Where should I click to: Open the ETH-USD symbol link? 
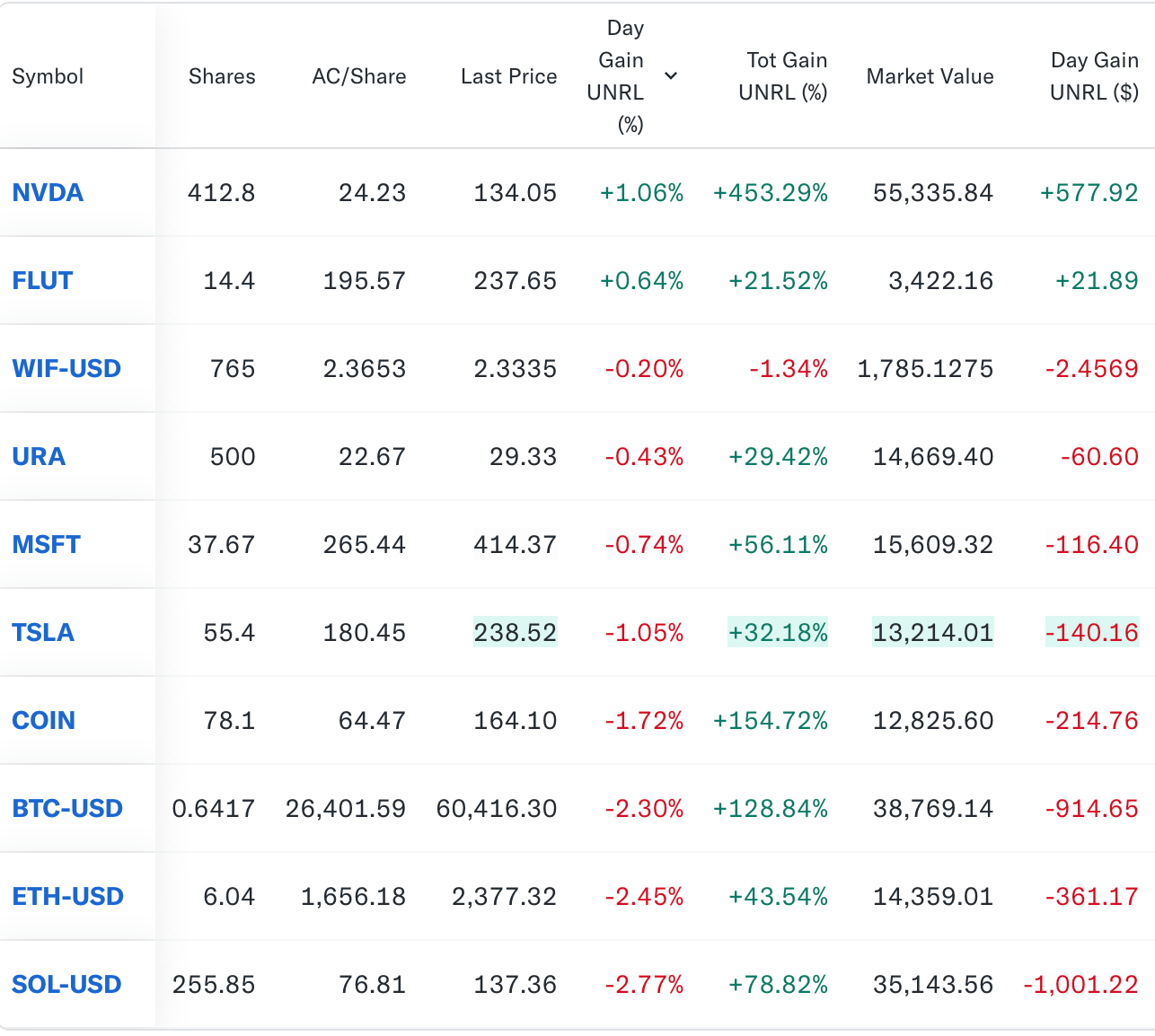tap(68, 897)
